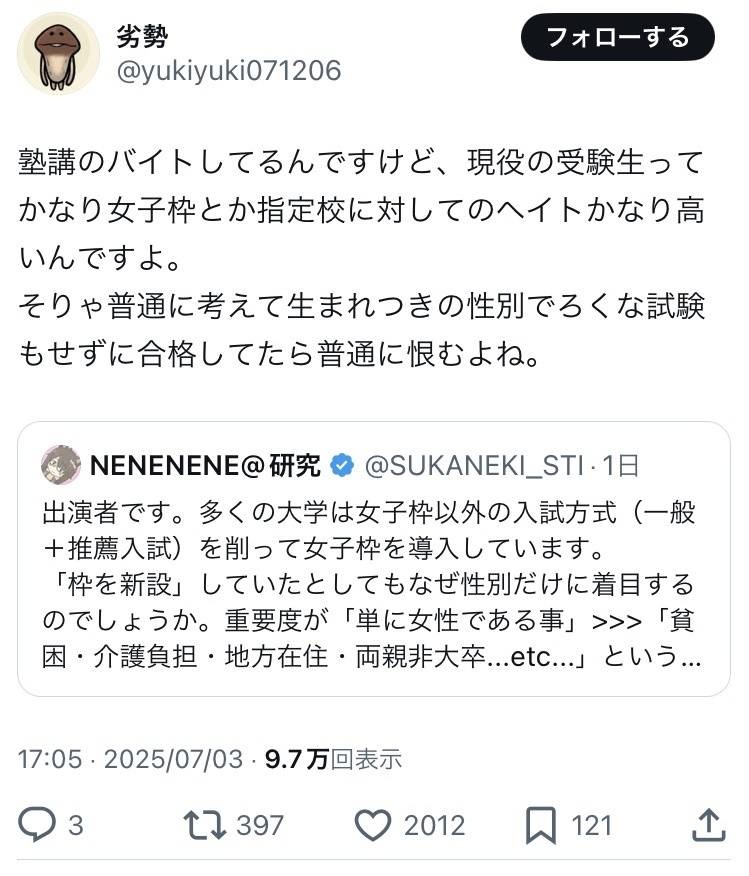Click the 2012 likes count
Screen dimensions: 749x876
click(x=434, y=825)
